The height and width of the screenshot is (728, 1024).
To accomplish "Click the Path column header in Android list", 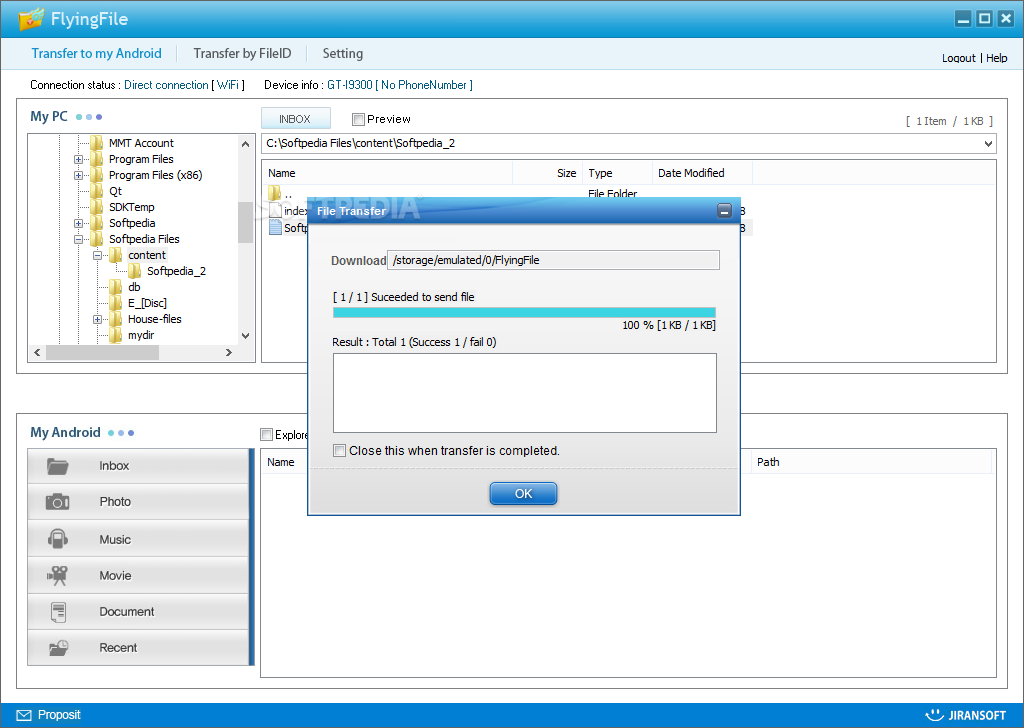I will [872, 462].
